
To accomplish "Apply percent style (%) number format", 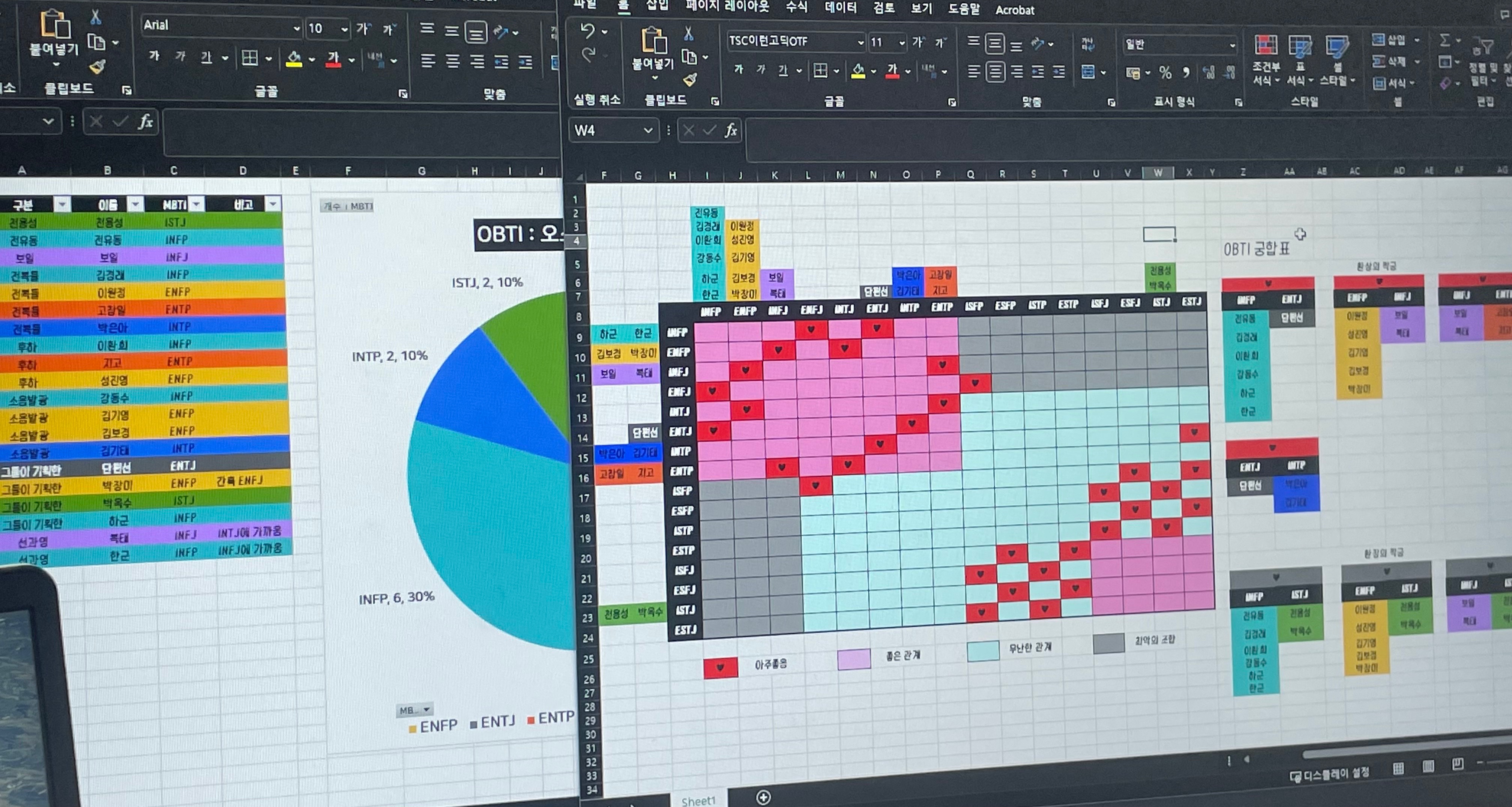I will [x=1165, y=73].
